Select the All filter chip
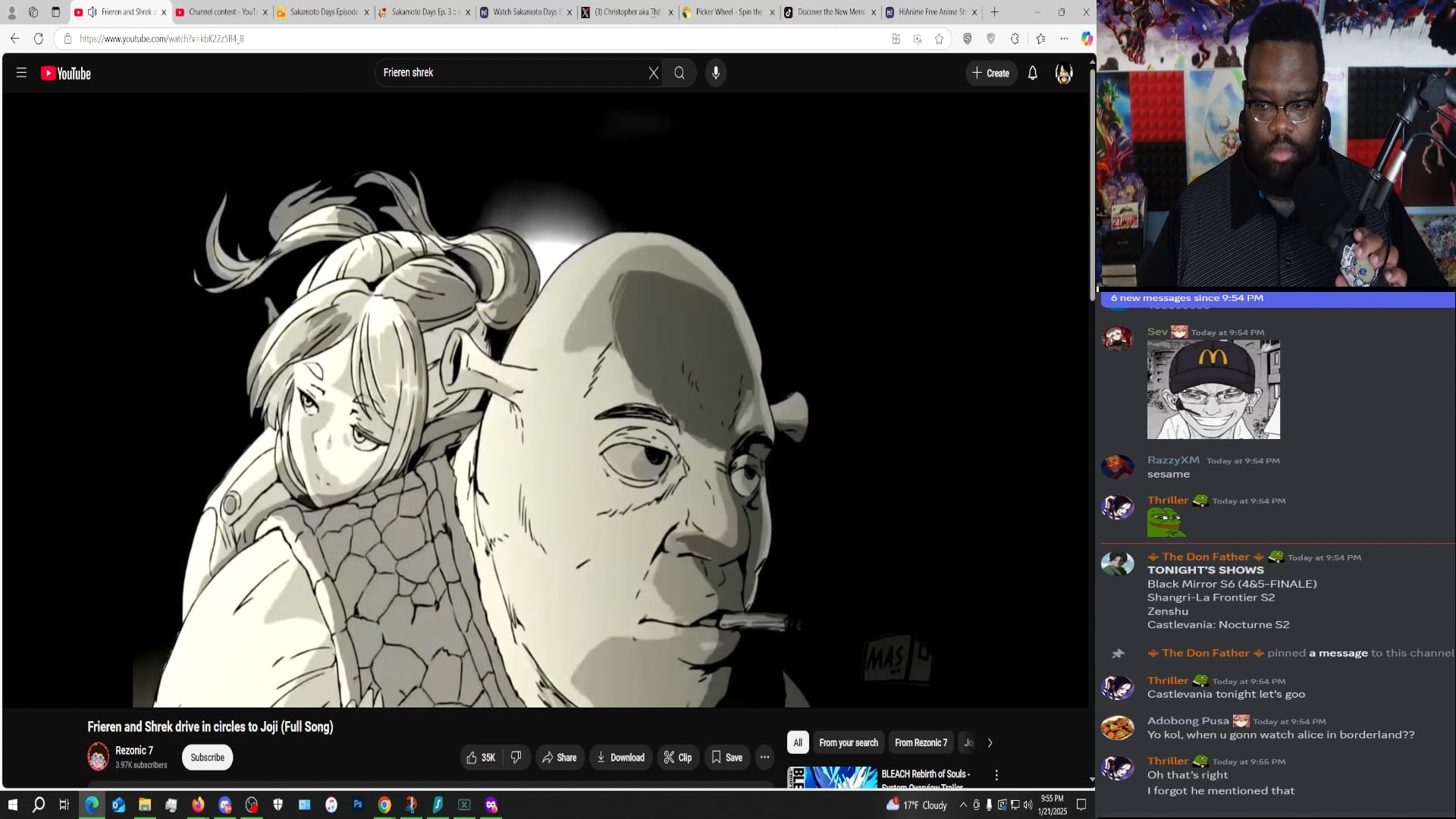The image size is (1456, 819). [x=798, y=743]
